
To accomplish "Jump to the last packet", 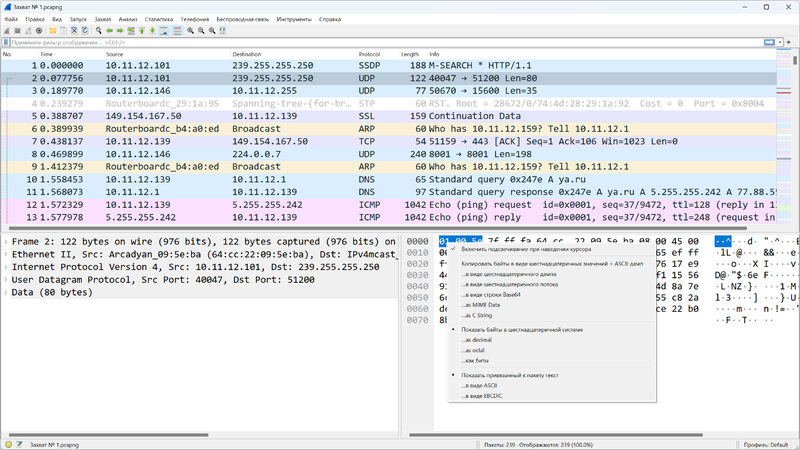I will [x=153, y=31].
